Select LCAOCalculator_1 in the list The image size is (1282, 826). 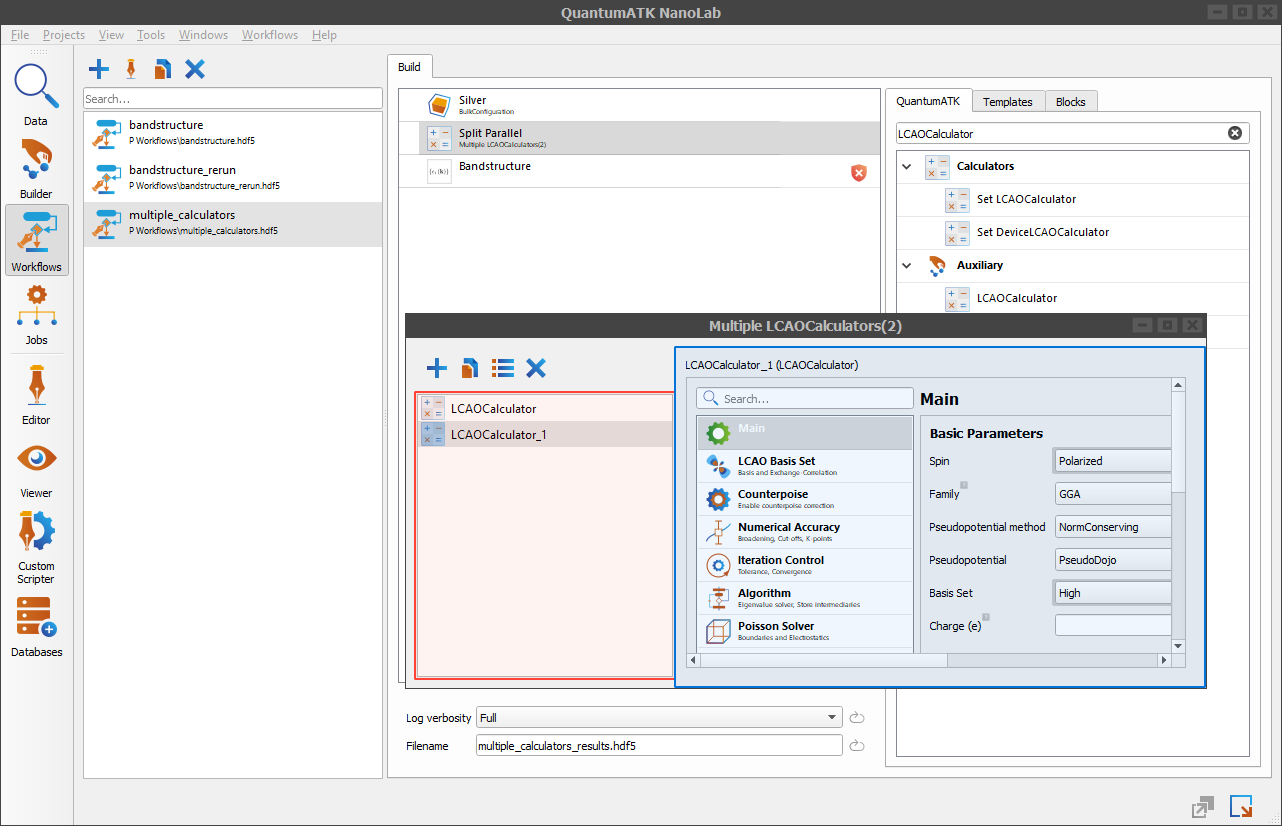tap(545, 434)
